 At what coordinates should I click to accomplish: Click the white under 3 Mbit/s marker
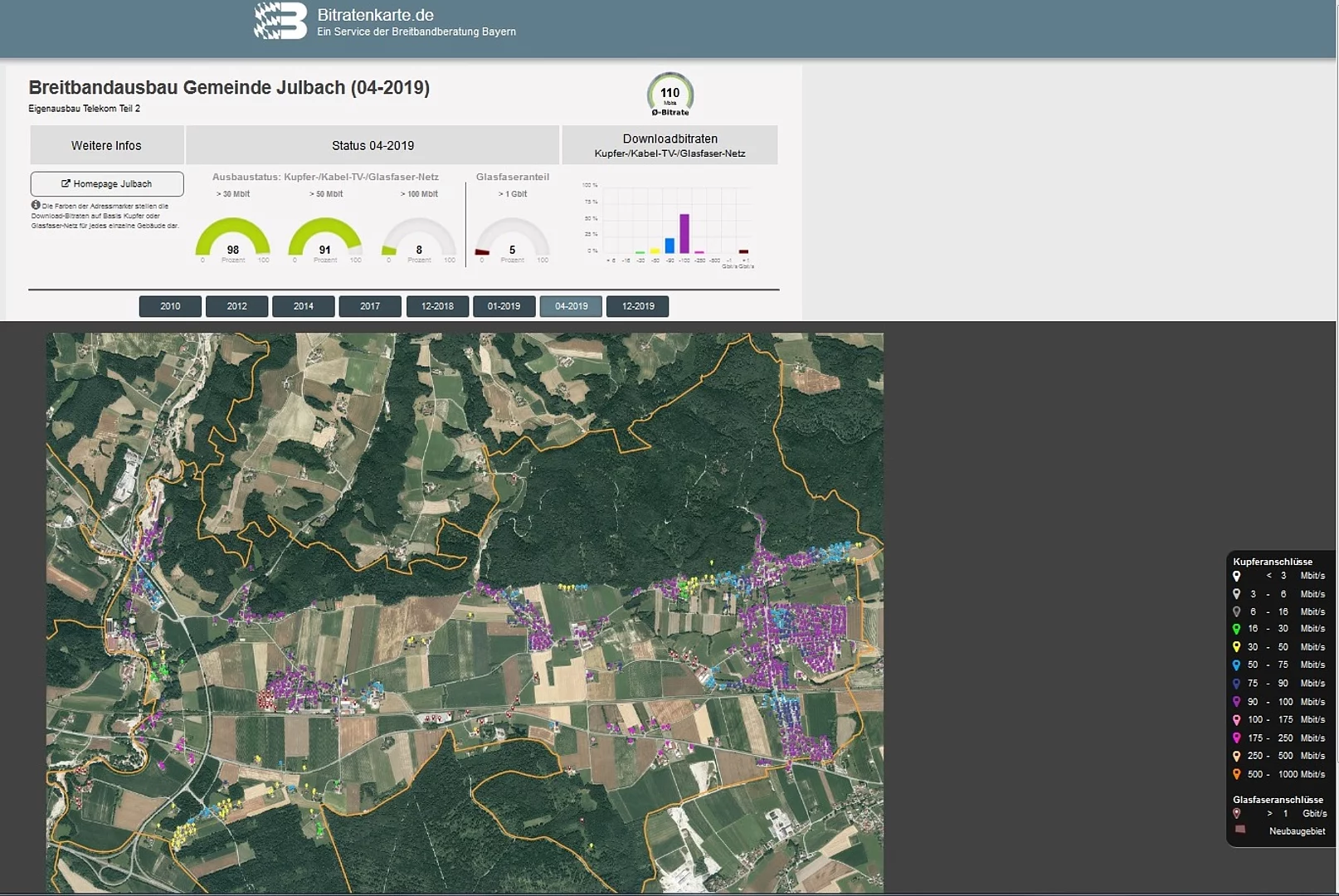pos(1236,576)
